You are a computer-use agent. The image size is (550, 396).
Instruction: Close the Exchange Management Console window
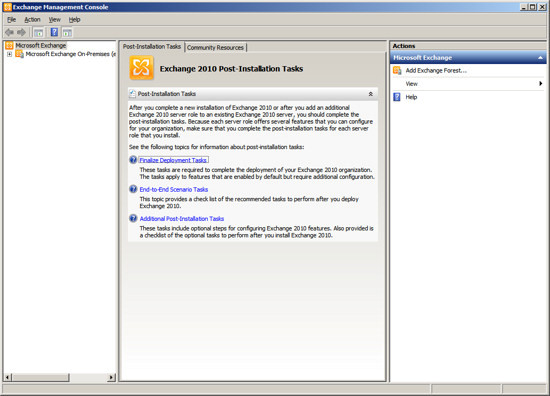point(542,7)
